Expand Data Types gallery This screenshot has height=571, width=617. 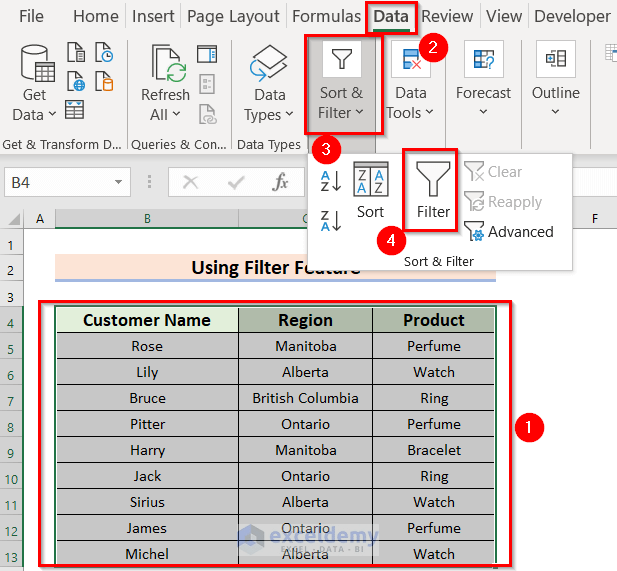click(269, 83)
